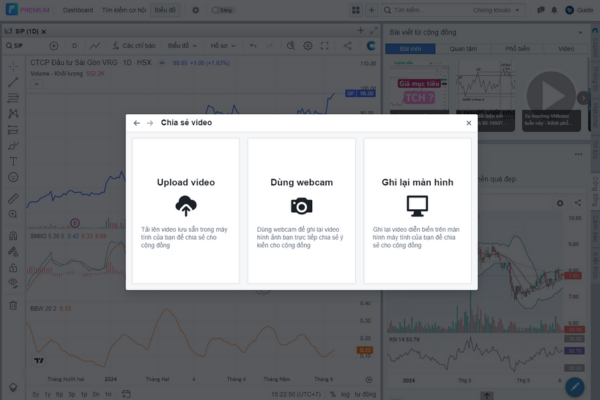The width and height of the screenshot is (600, 400).
Task: Open the post's three dots menu
Action: (x=578, y=155)
